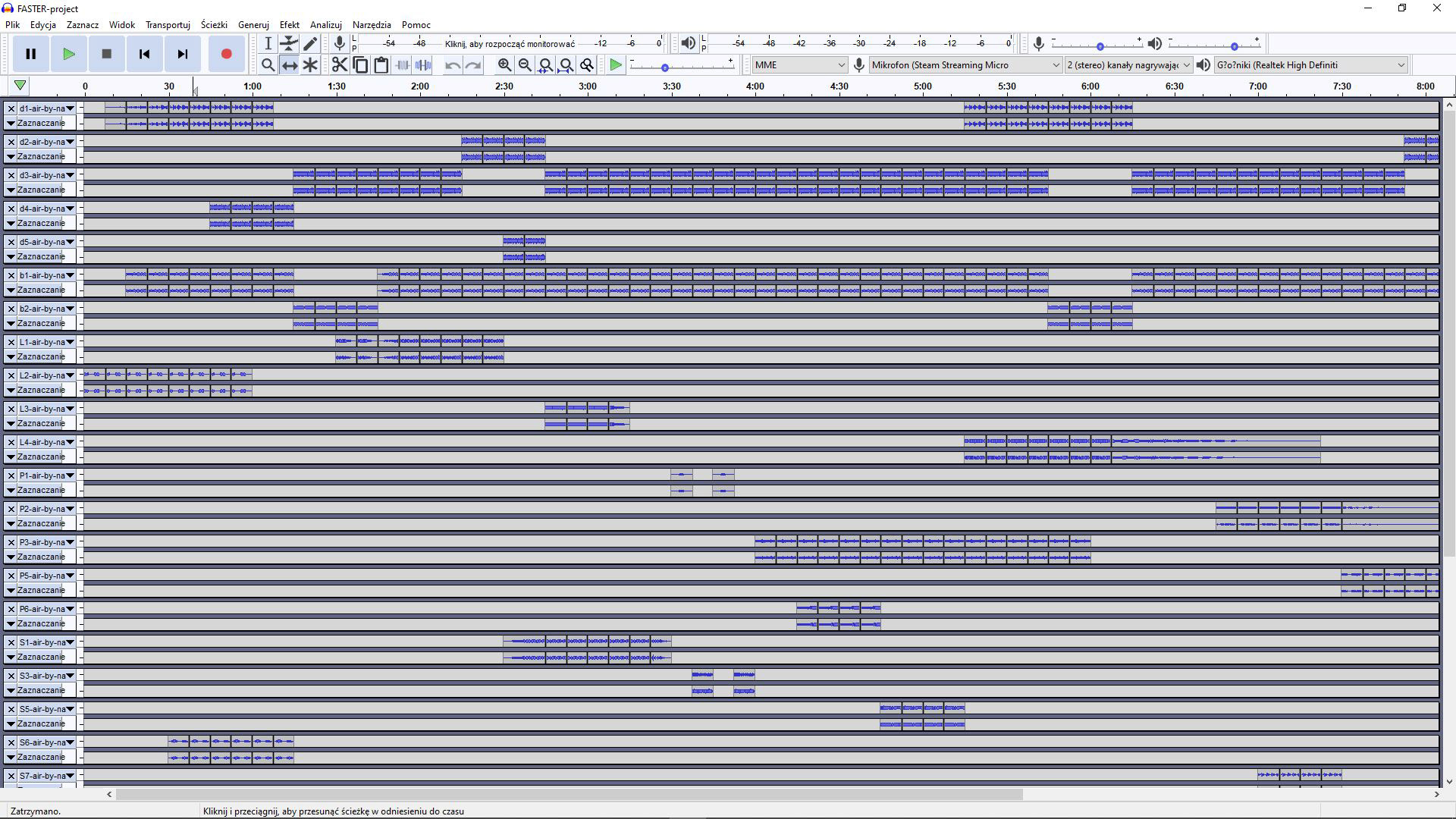Open the MME audio host dropdown
This screenshot has width=1456, height=819.
click(x=799, y=65)
